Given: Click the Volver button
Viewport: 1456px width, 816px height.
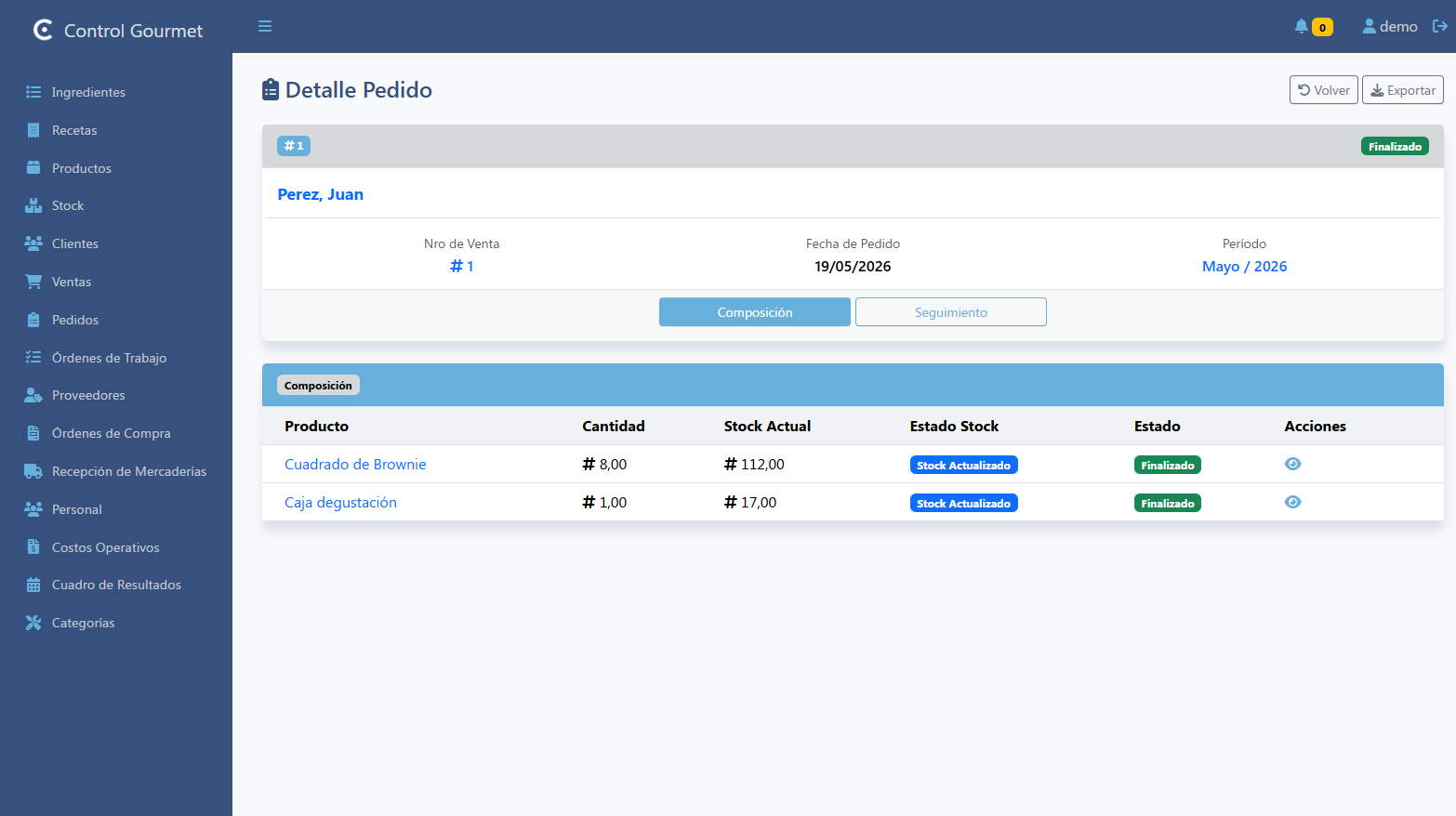Looking at the screenshot, I should click(x=1324, y=90).
